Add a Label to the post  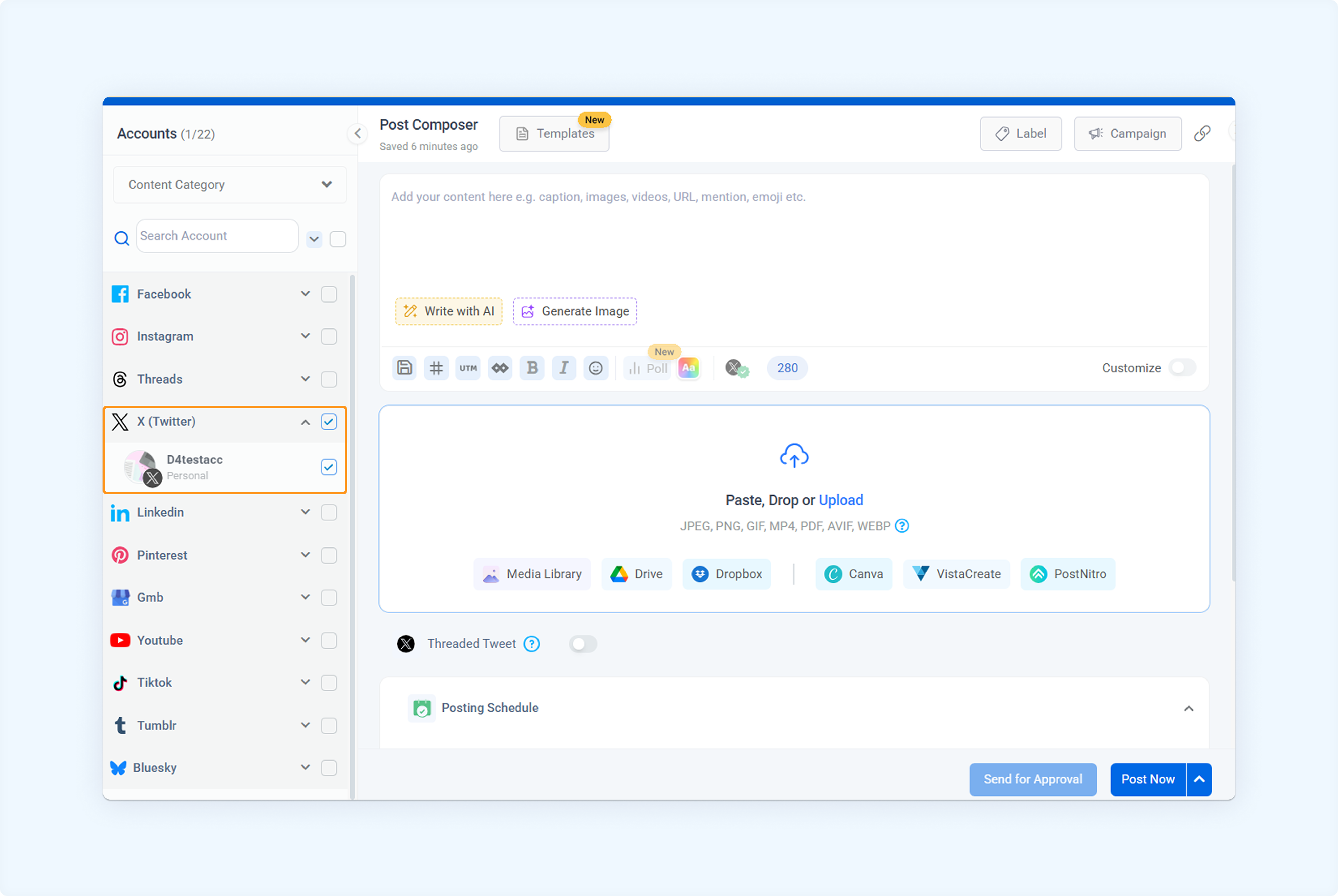pyautogui.click(x=1021, y=134)
